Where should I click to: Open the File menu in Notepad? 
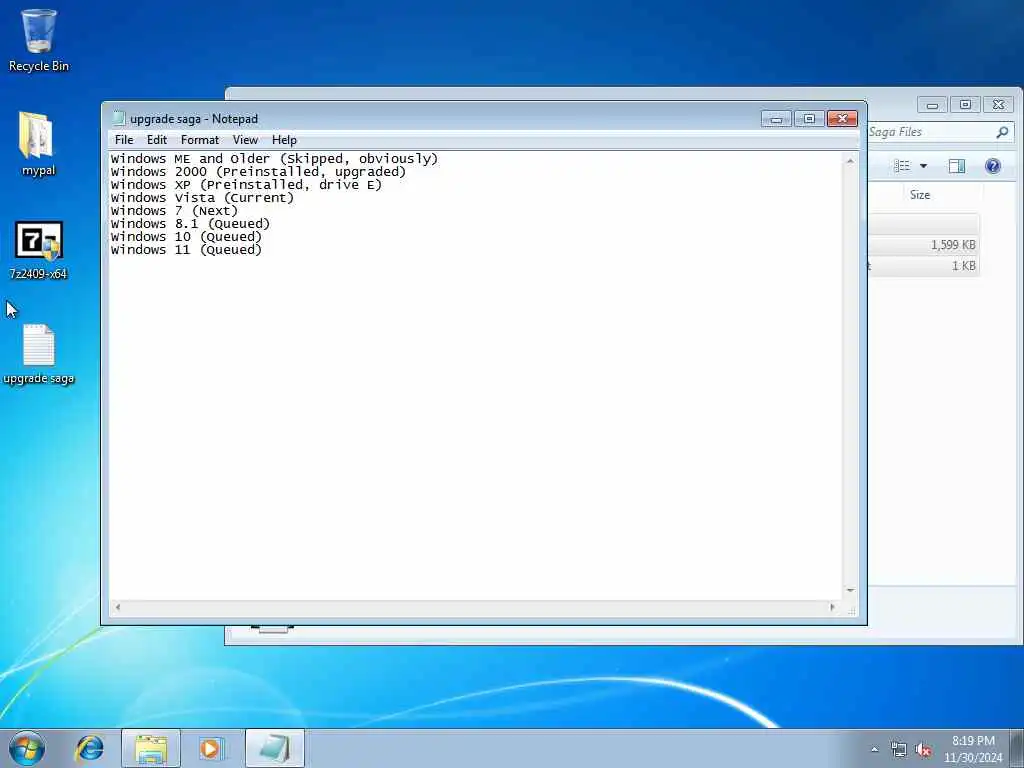click(123, 140)
